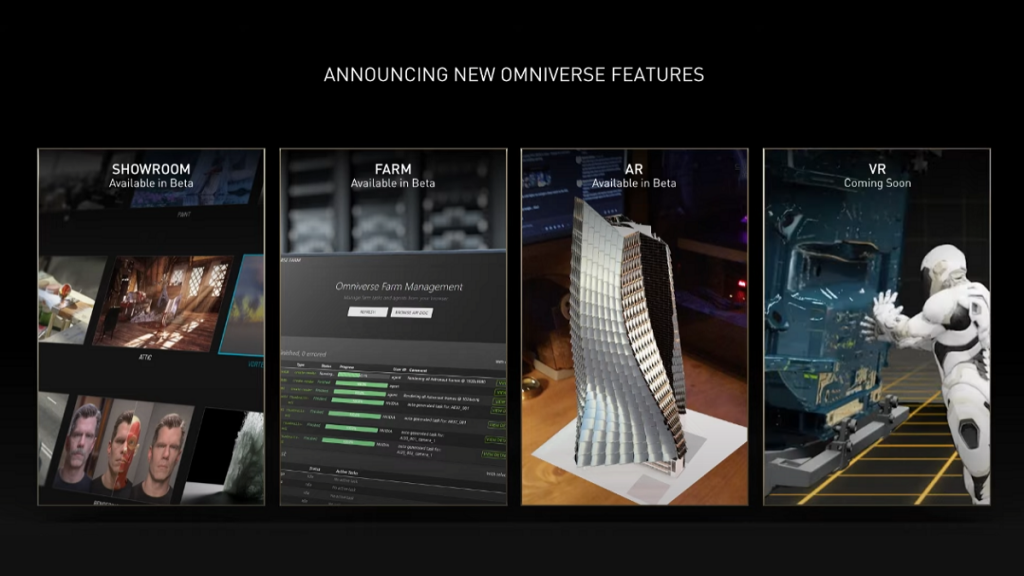The image size is (1024, 576).
Task: Click "Coming Soon" under VR
Action: point(877,184)
